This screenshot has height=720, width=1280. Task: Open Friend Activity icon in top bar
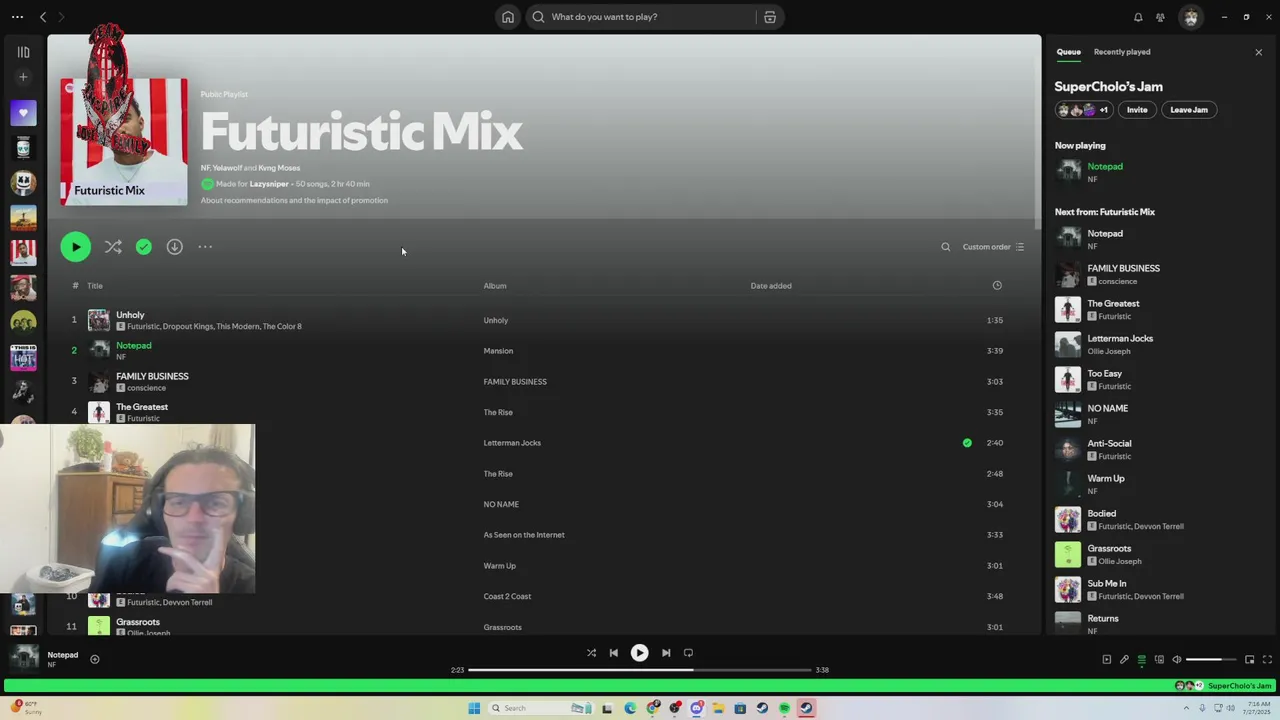[1160, 17]
